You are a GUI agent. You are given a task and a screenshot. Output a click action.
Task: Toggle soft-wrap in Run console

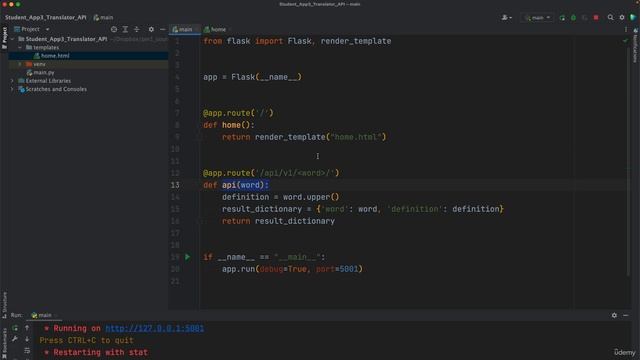pyautogui.click(x=27, y=351)
